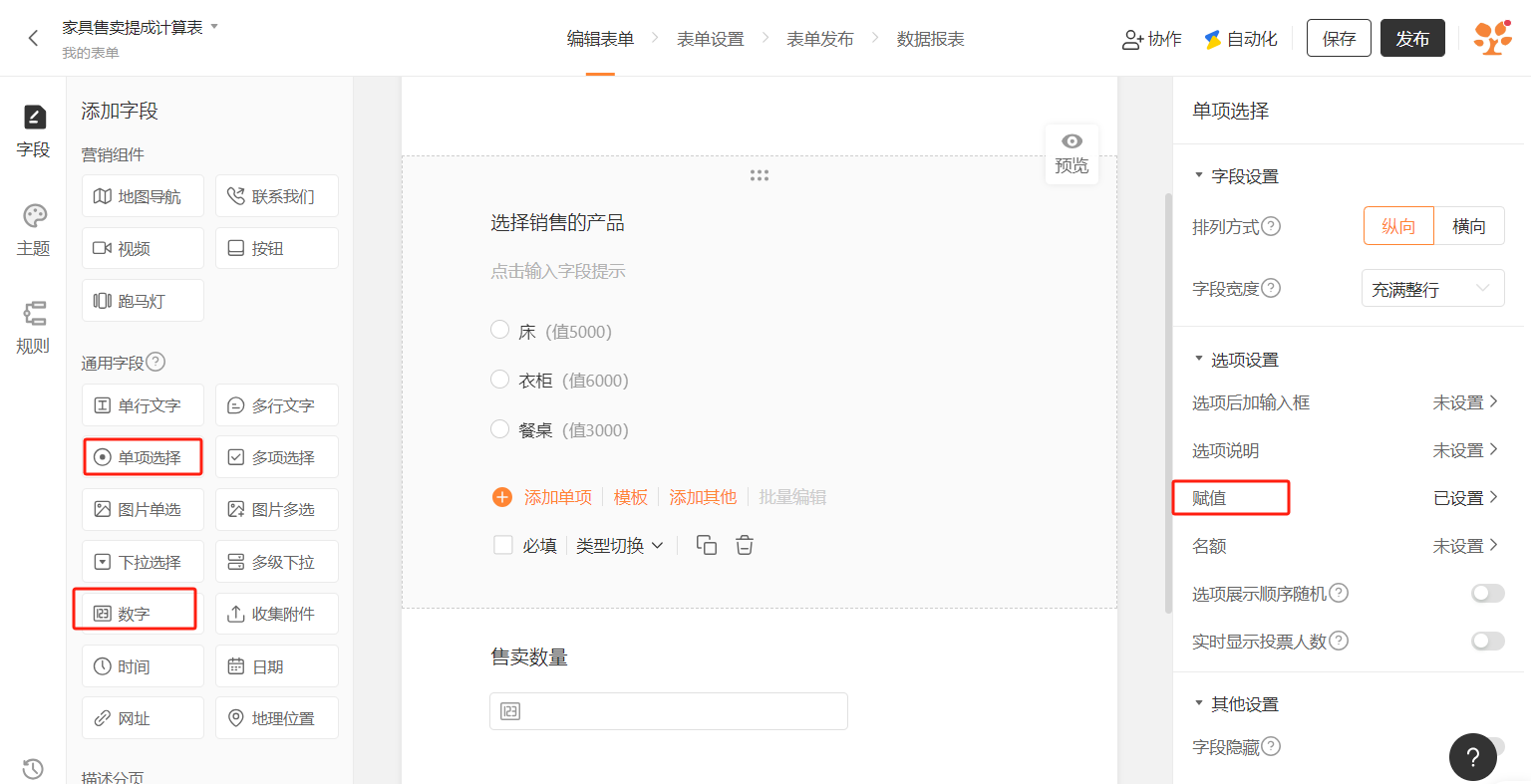Open 自动化 automation option
This screenshot has height=784, width=1531.
coord(1241,39)
